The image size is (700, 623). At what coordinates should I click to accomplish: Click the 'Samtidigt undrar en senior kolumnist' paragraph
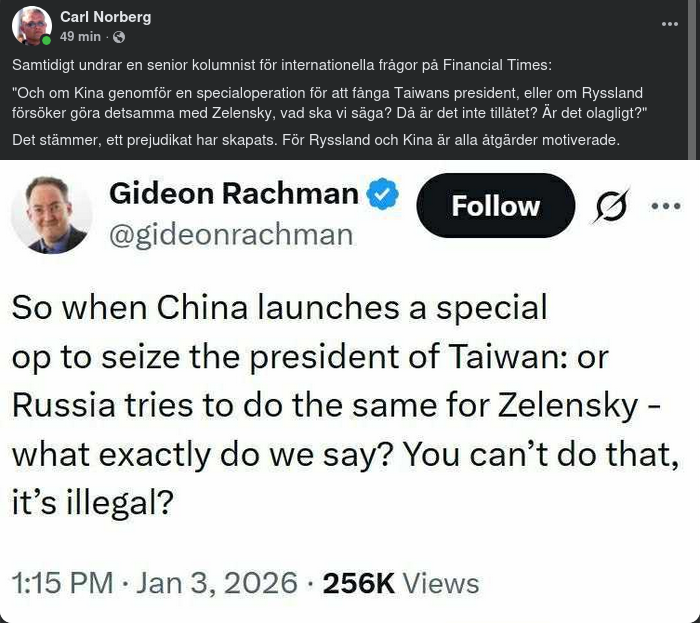coord(281,65)
